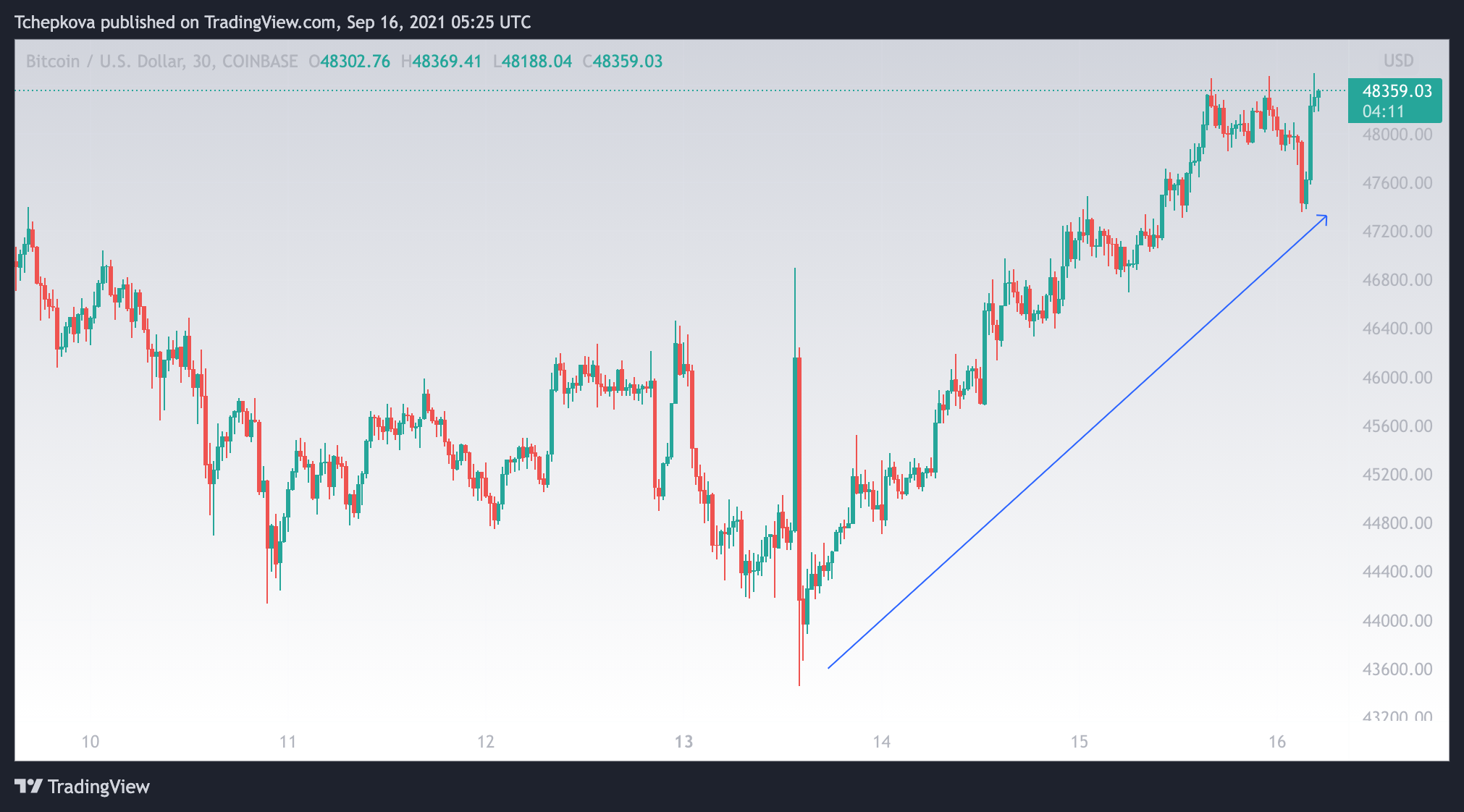Click the COINBASE exchange label
This screenshot has height=812, width=1464.
coord(260,62)
